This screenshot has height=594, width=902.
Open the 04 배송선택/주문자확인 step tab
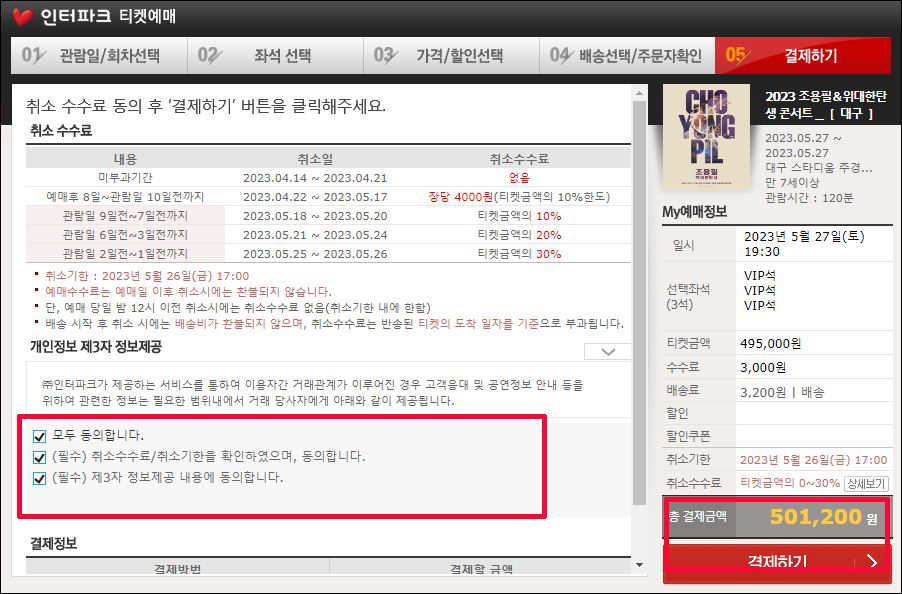[x=628, y=56]
